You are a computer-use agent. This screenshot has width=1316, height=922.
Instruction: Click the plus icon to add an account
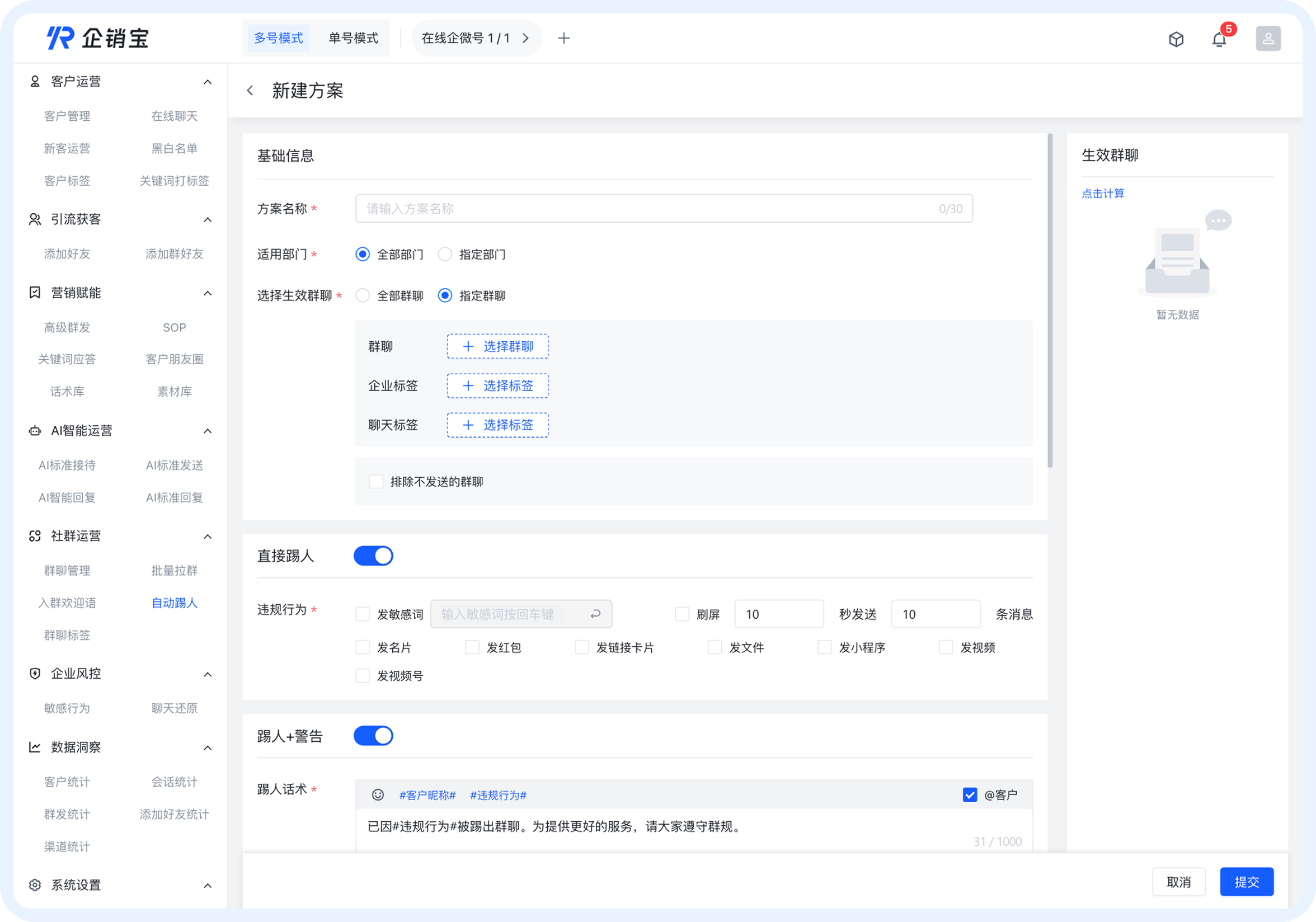(564, 38)
